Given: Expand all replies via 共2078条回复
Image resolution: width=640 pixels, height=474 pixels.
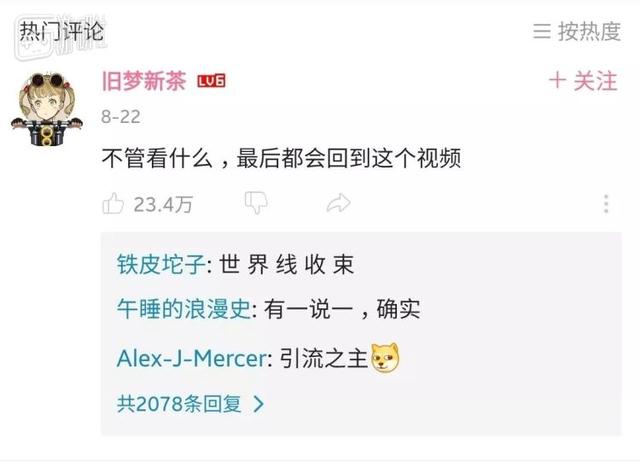Looking at the screenshot, I should pos(191,404).
